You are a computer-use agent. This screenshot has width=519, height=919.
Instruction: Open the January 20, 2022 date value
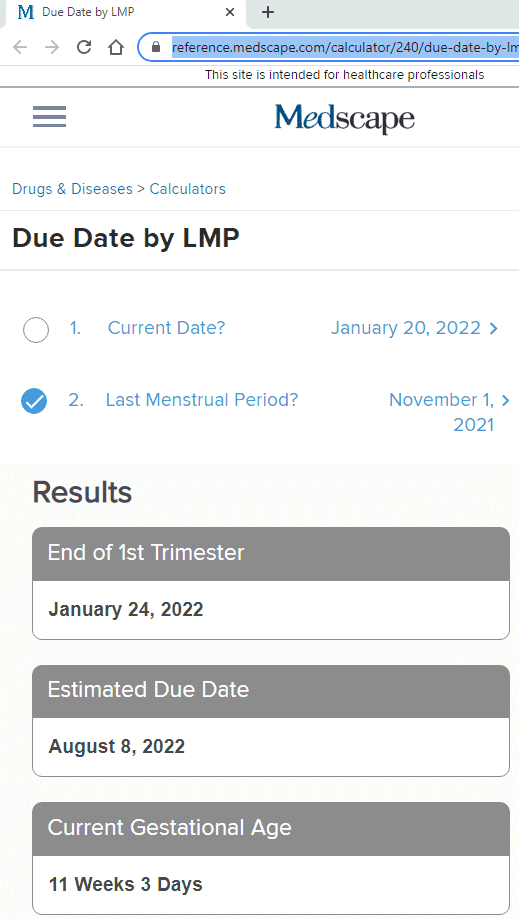coord(406,328)
